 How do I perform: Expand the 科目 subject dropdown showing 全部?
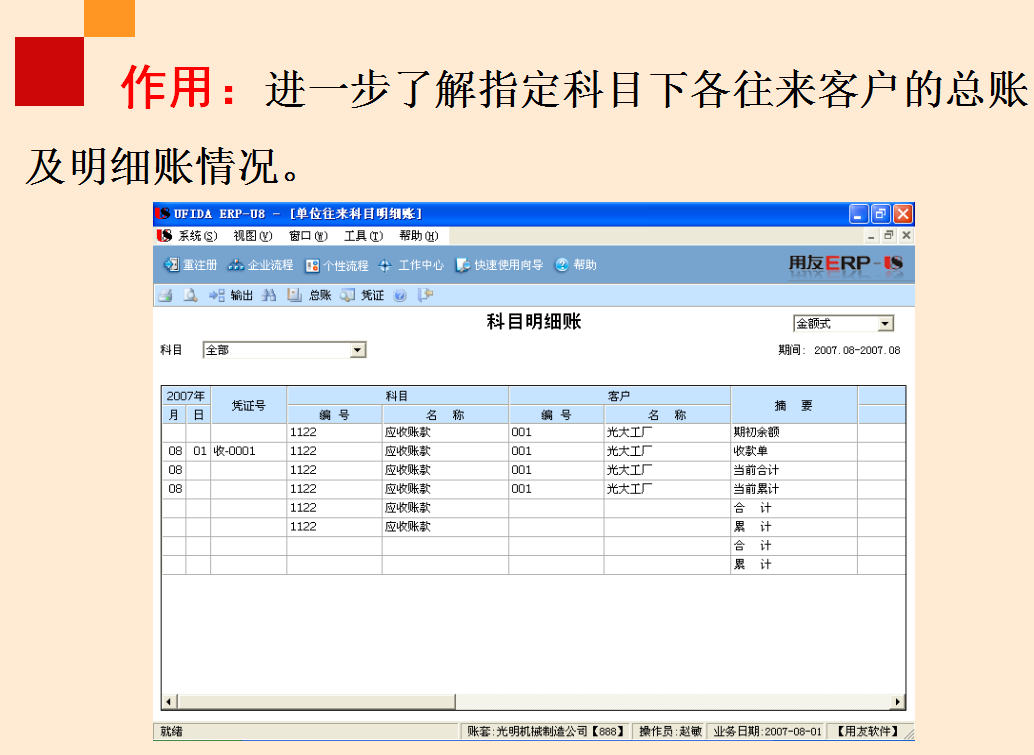tap(358, 349)
